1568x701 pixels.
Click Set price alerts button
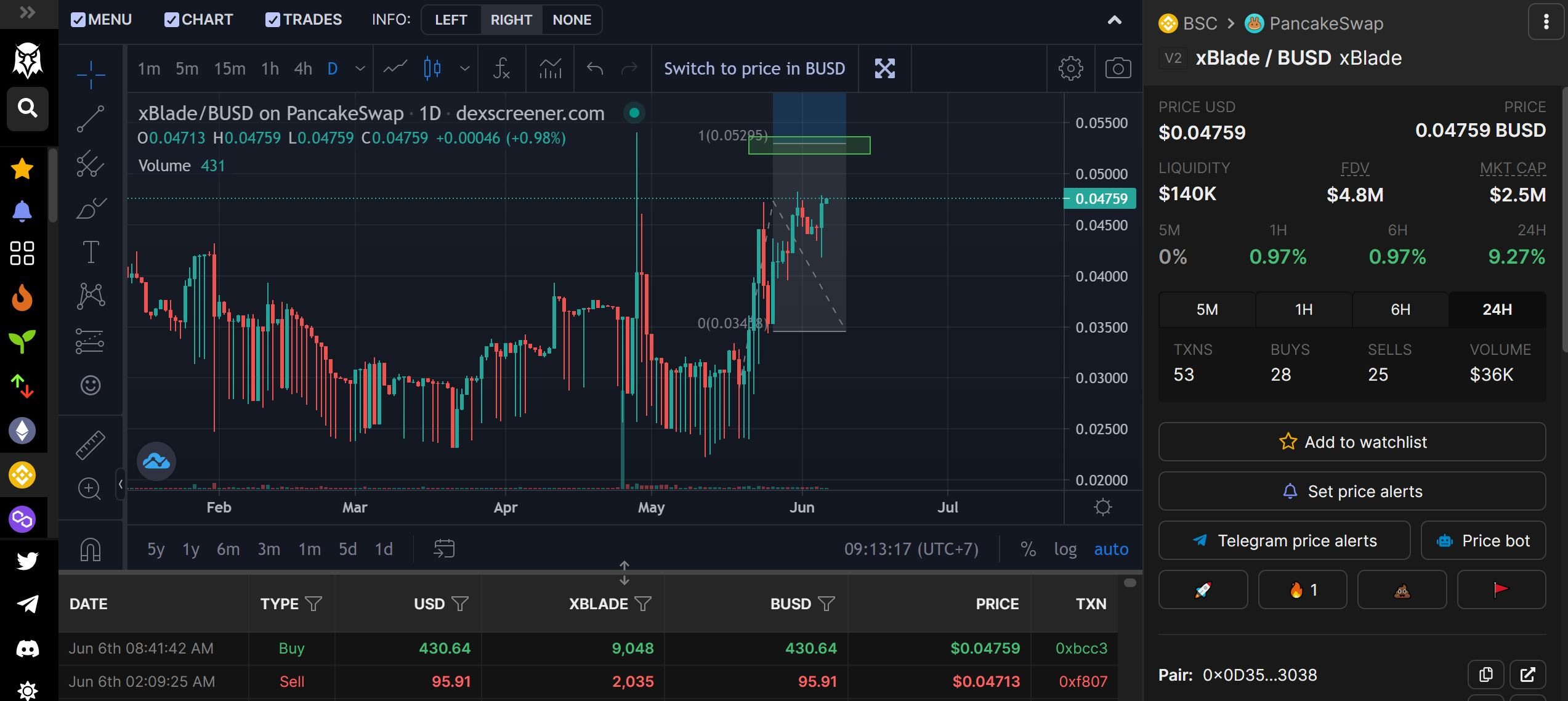(1352, 491)
